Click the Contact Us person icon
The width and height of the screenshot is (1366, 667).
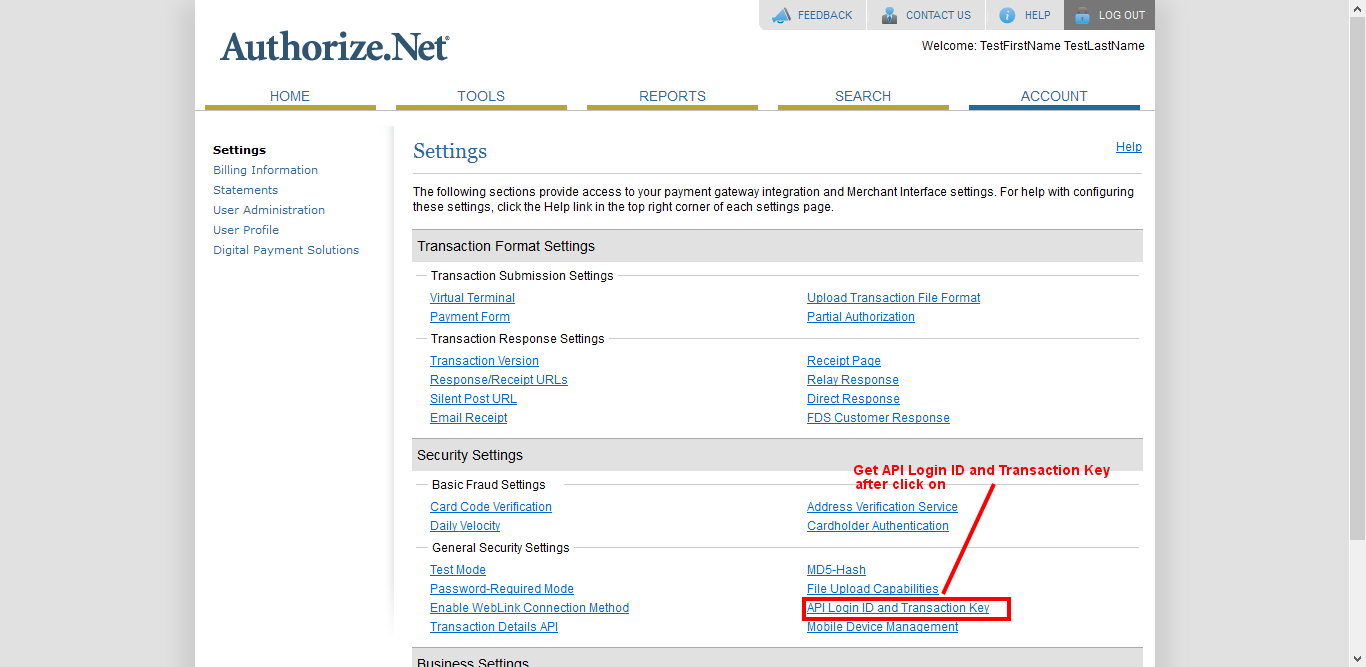889,15
